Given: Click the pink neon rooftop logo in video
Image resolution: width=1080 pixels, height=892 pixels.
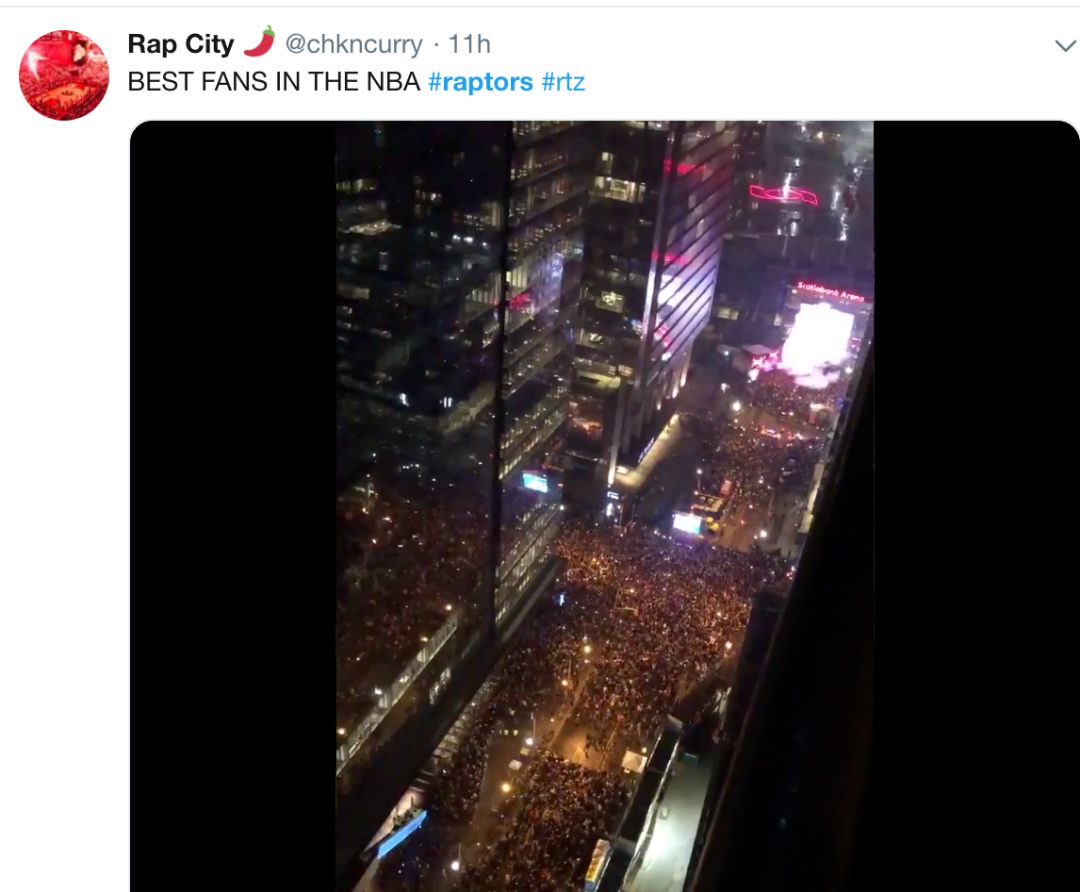Looking at the screenshot, I should 784,195.
